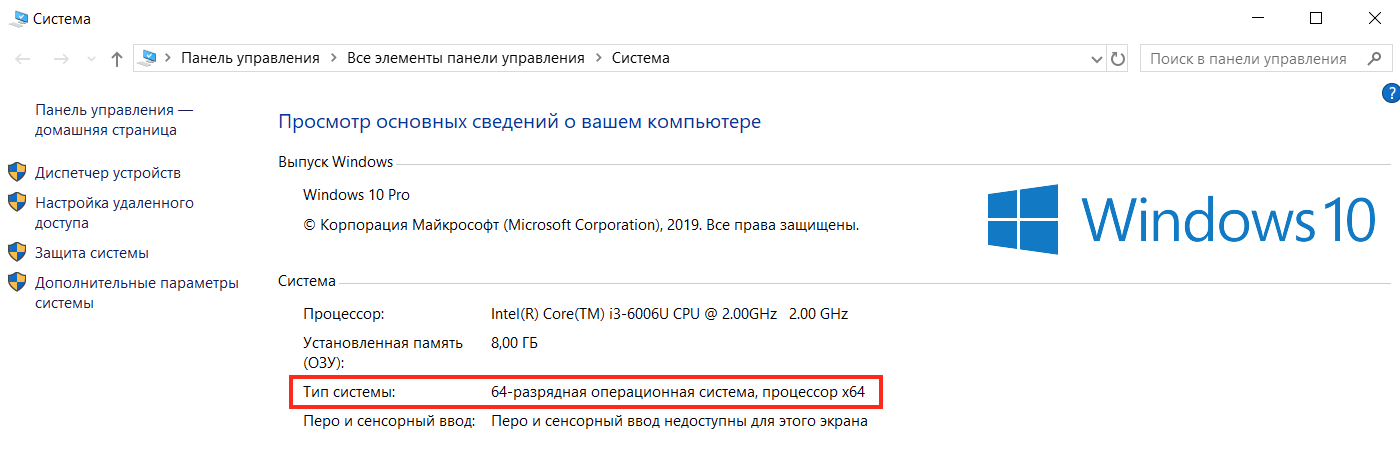Image resolution: width=1400 pixels, height=449 pixels.
Task: Select Все элементы панели управления breadcrumb
Action: click(x=465, y=58)
